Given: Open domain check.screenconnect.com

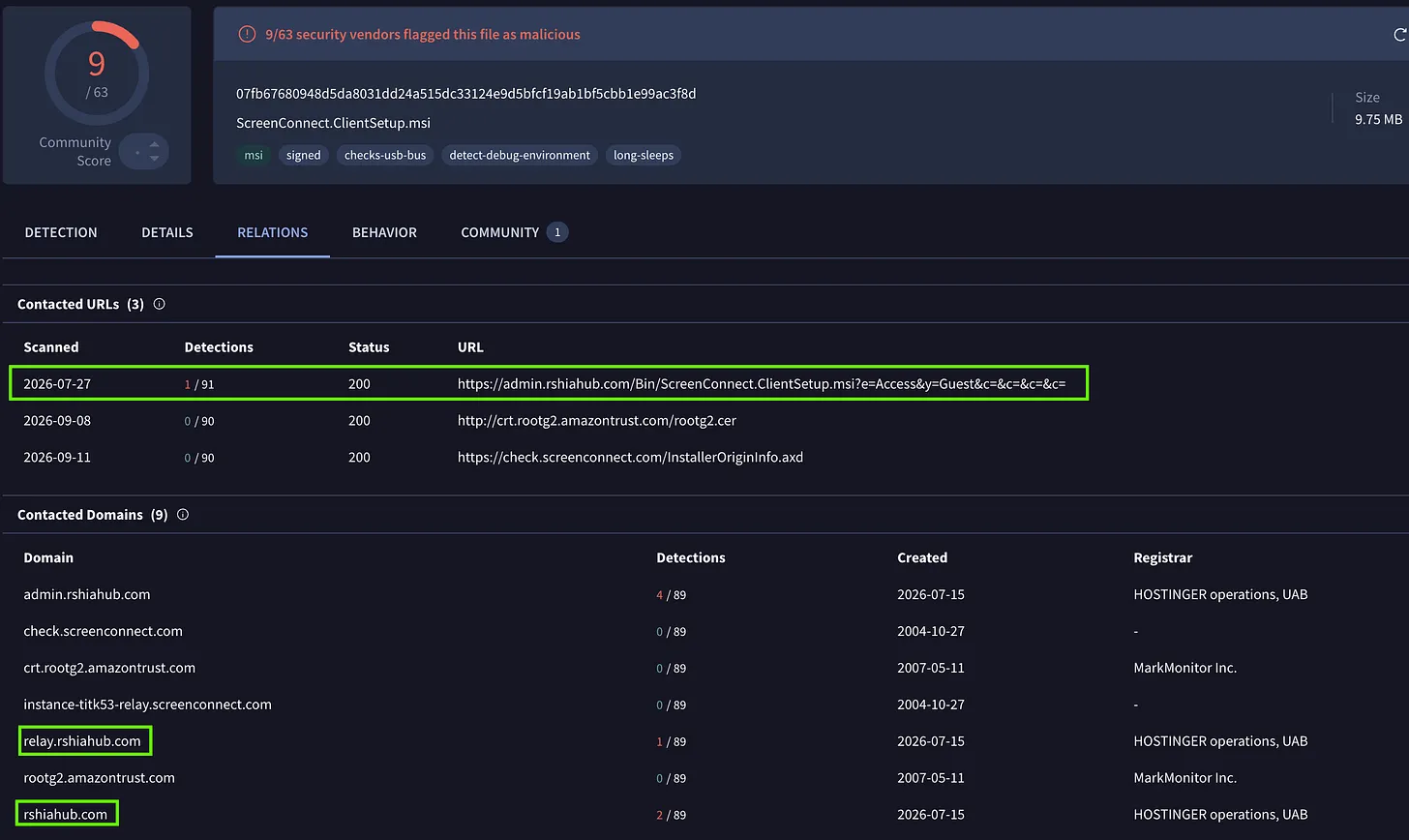Looking at the screenshot, I should pos(103,631).
